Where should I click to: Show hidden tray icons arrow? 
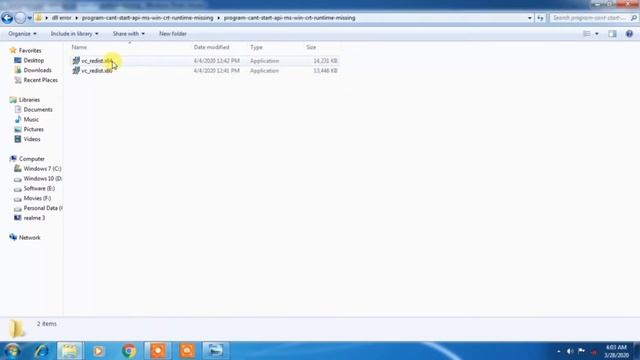point(559,351)
